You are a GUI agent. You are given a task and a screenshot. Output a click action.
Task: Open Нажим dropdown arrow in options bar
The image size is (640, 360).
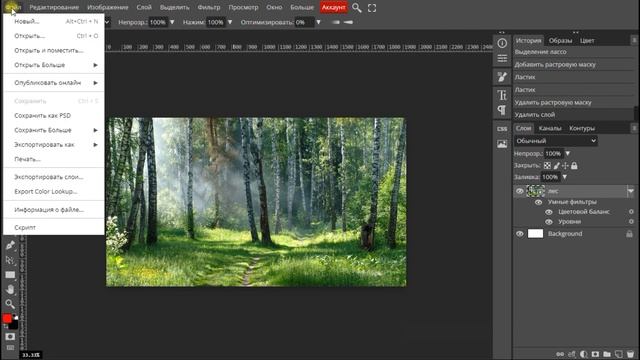(230, 22)
